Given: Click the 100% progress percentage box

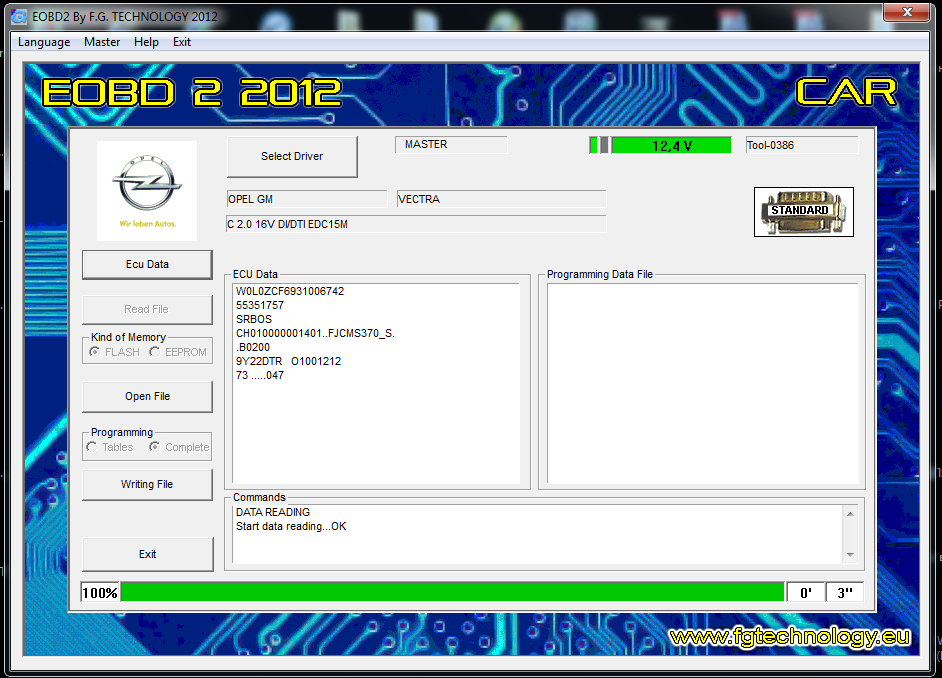Looking at the screenshot, I should (100, 593).
